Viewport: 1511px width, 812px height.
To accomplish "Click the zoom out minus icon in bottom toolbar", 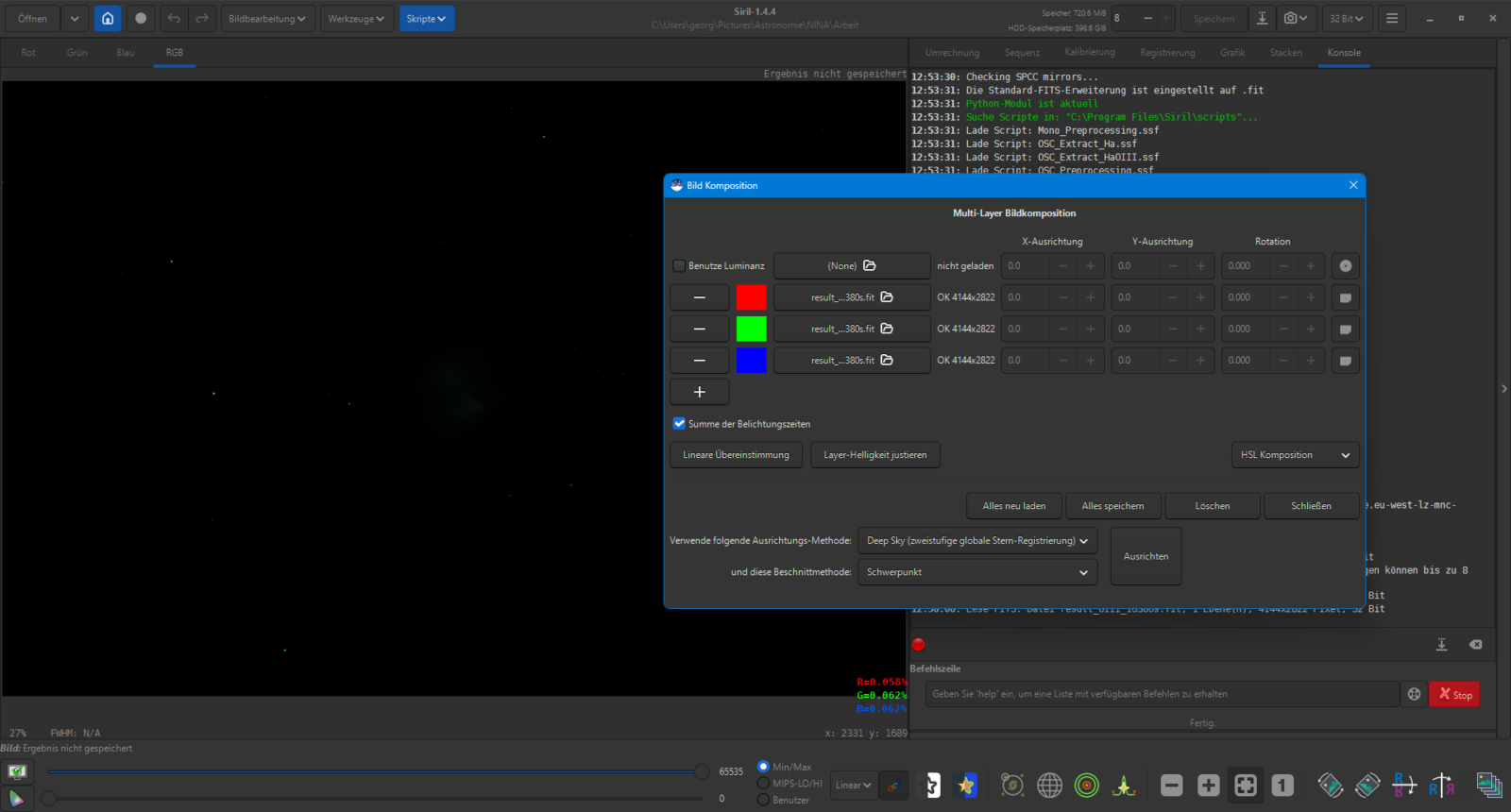I will coord(1172,785).
